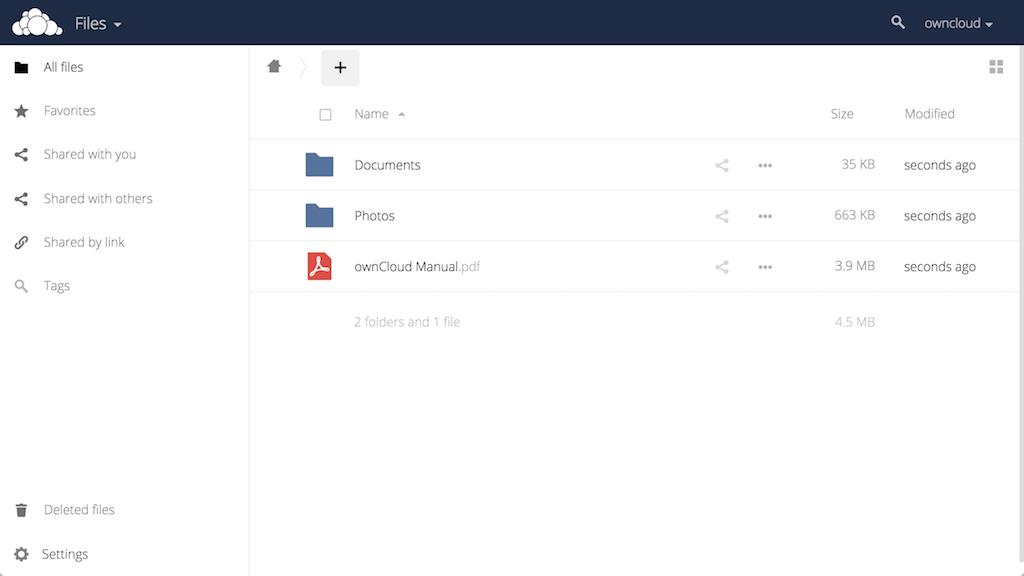Click the ownCloud cloud logo
The width and height of the screenshot is (1024, 576).
[36, 21]
